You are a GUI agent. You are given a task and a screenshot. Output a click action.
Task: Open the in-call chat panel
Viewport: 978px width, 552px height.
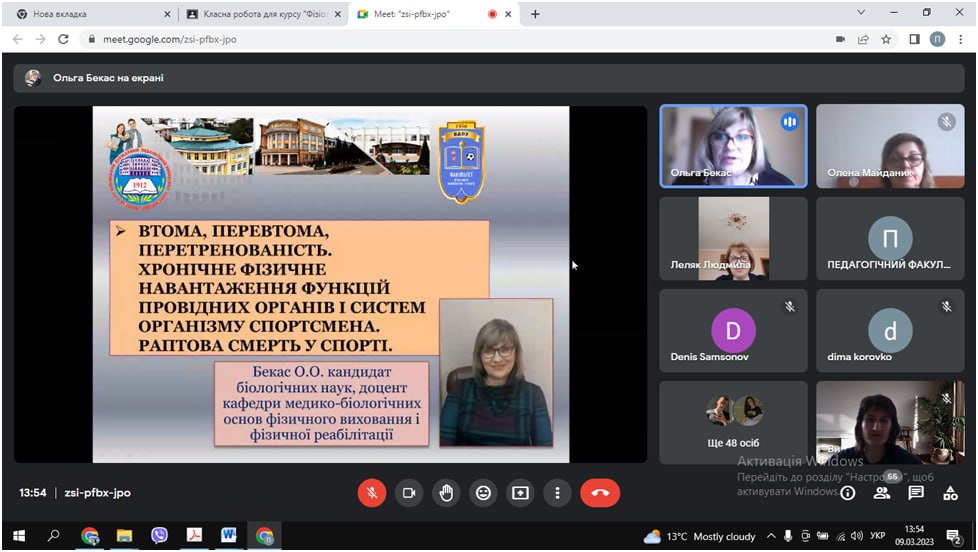coord(916,493)
